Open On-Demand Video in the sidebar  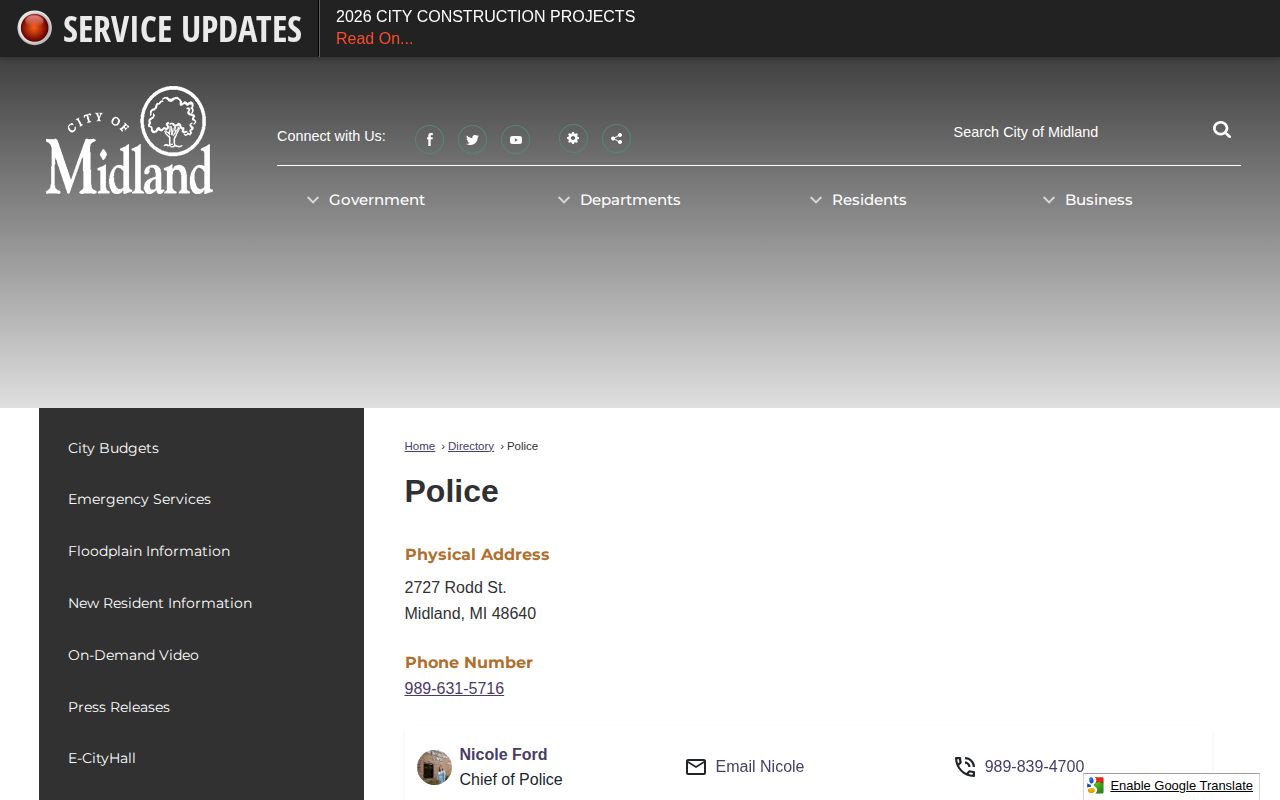click(x=133, y=655)
